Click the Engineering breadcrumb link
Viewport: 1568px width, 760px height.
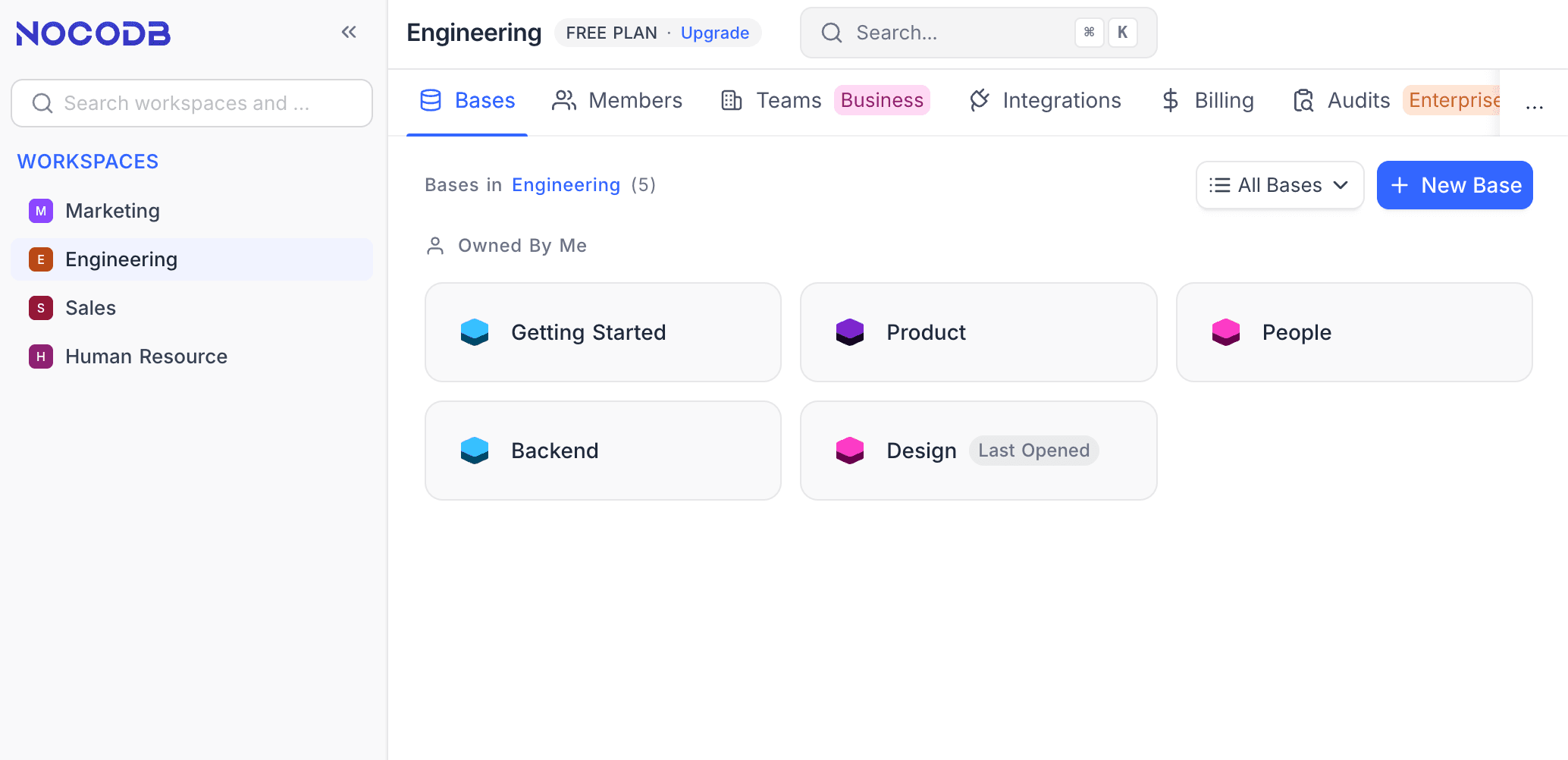pyautogui.click(x=566, y=185)
